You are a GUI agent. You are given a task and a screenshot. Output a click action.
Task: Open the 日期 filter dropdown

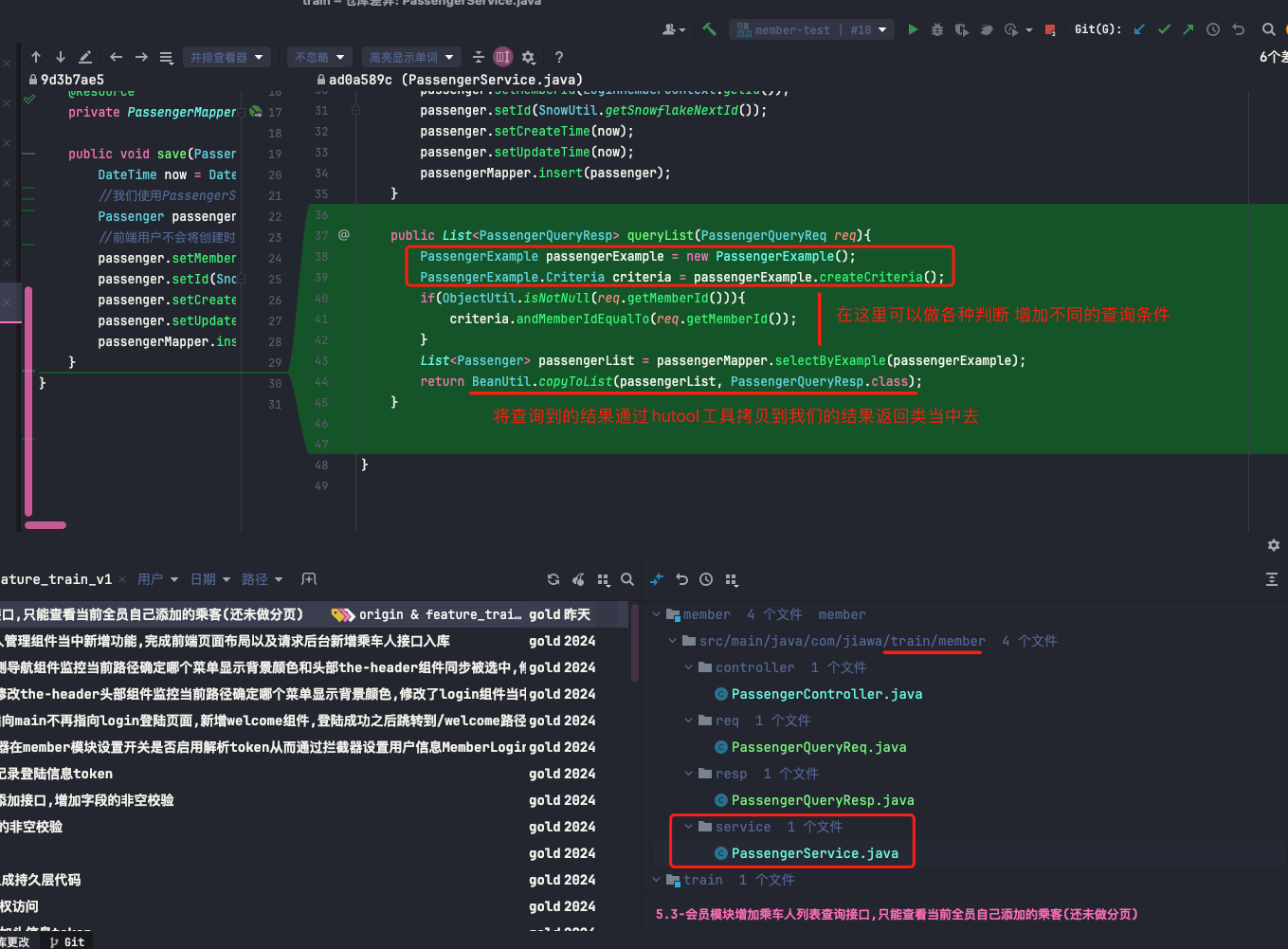point(209,579)
